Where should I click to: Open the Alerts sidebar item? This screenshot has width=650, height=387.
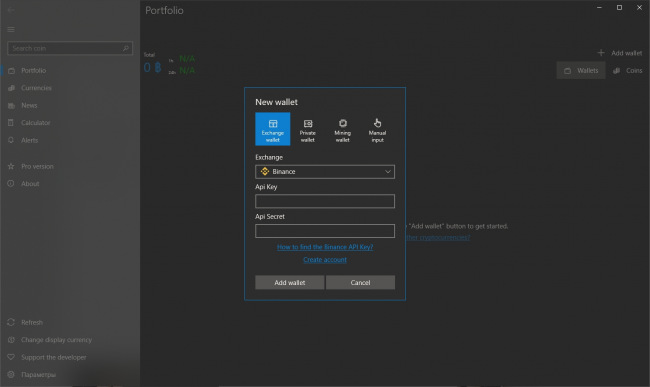pyautogui.click(x=70, y=140)
